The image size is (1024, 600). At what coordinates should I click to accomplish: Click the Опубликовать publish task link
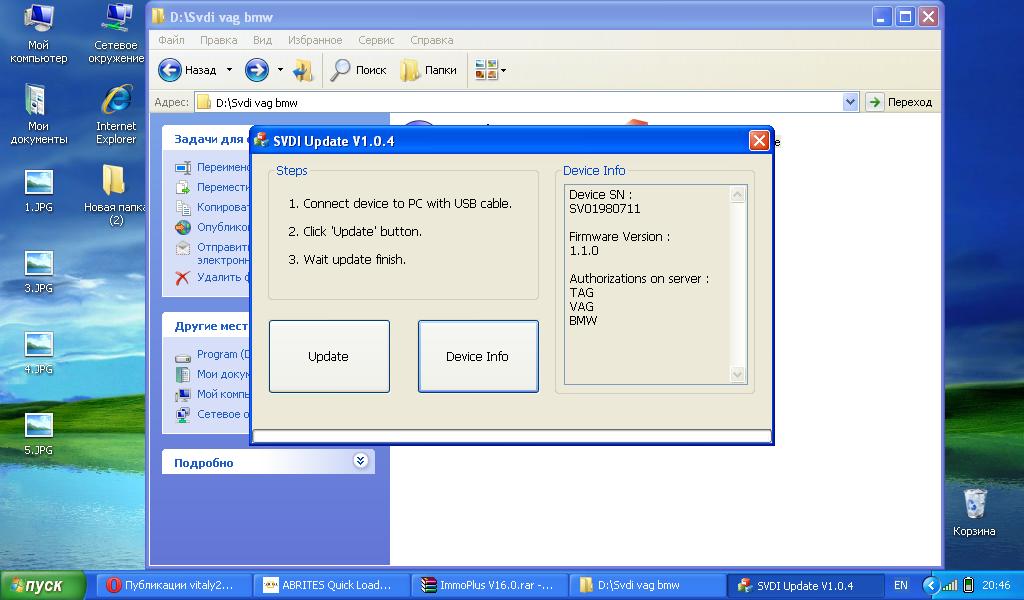point(212,227)
